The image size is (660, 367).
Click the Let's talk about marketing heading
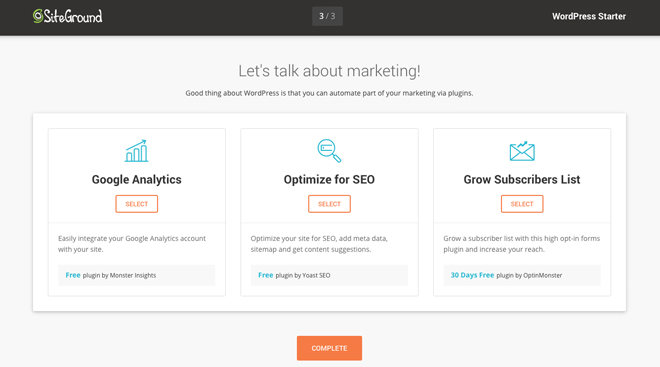[329, 71]
